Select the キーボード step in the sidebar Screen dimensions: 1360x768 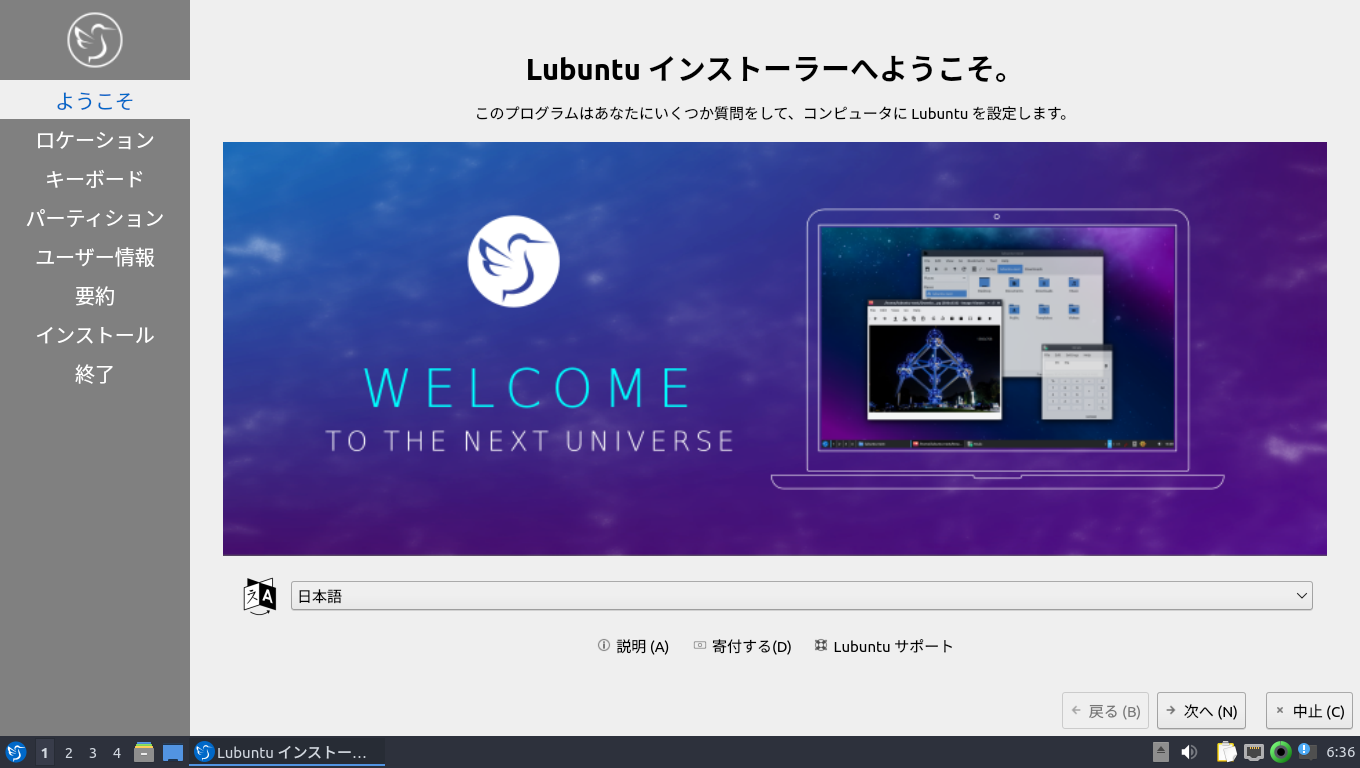coord(95,178)
